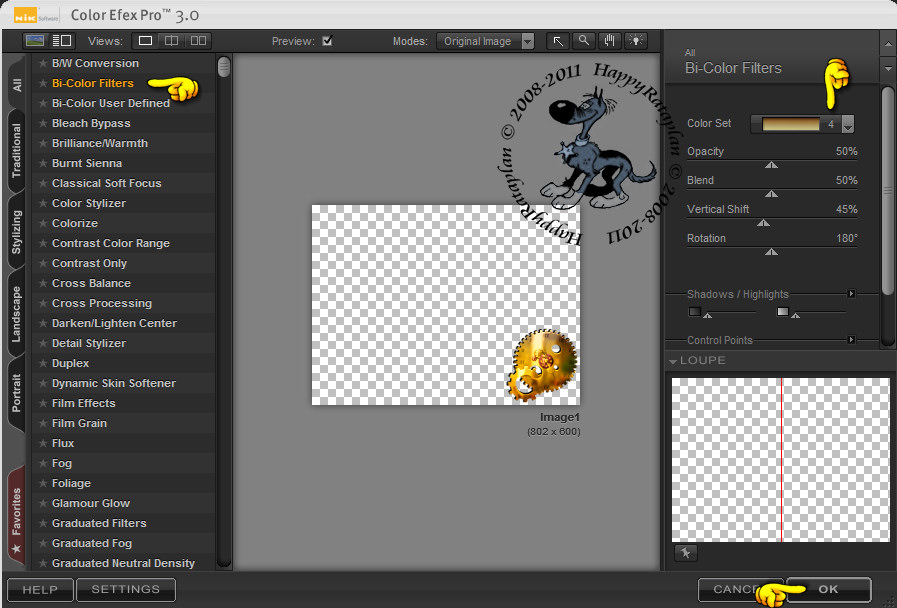
Task: Select the Color Stylizer filter
Action: (x=89, y=203)
